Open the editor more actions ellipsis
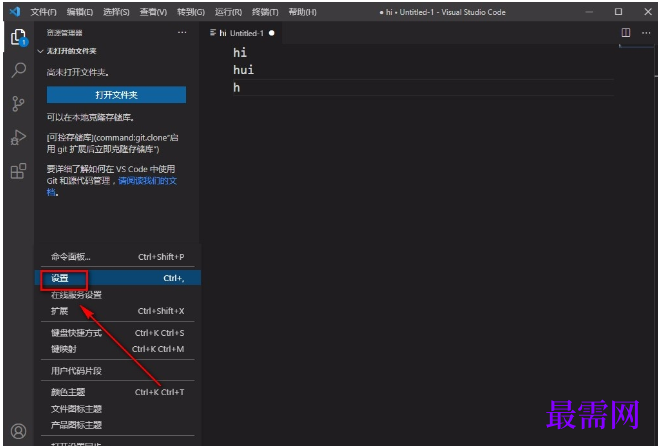The height and width of the screenshot is (446, 658). pyautogui.click(x=646, y=33)
